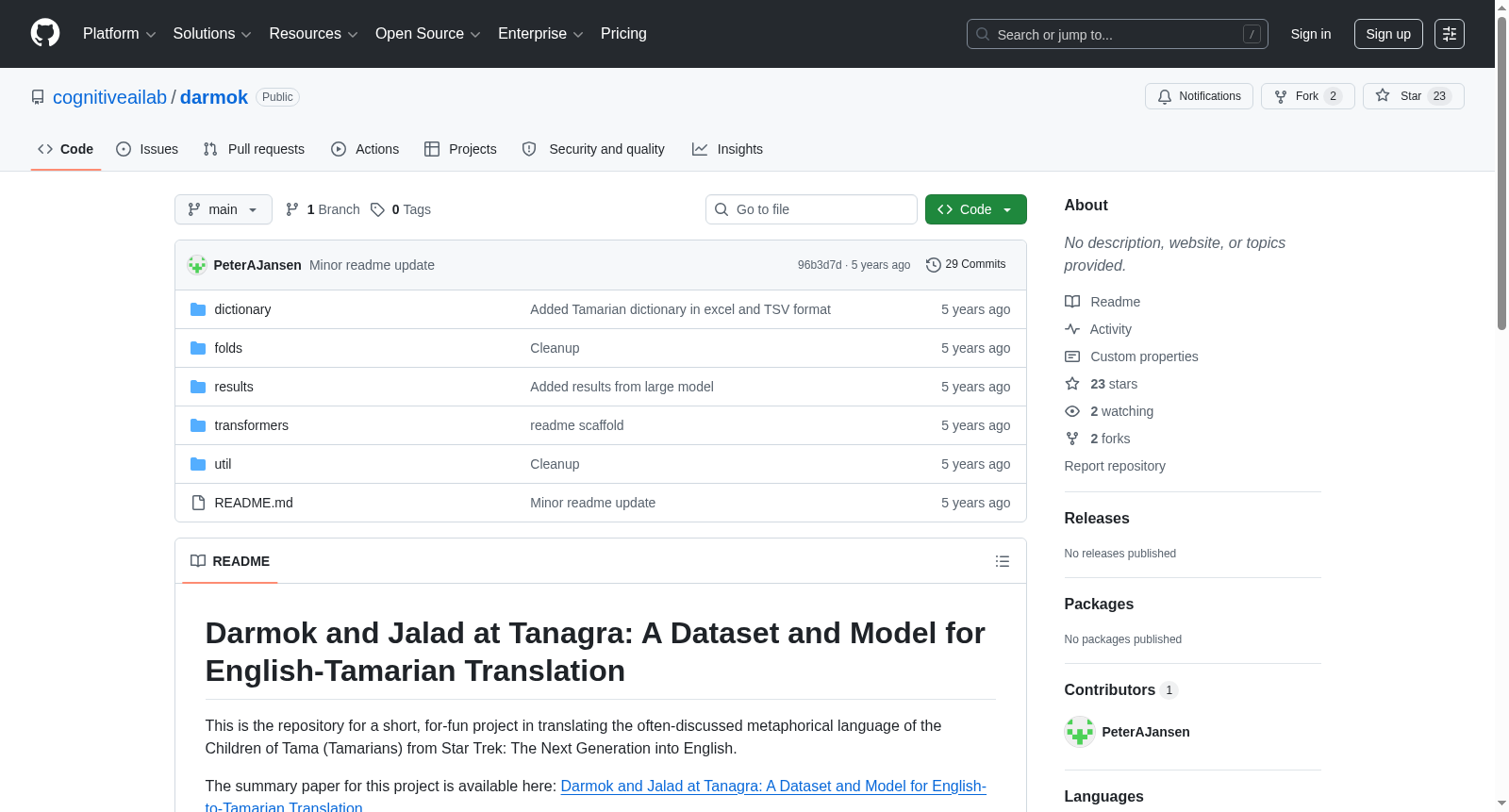Open the Darmok and Jalad paper link
The width and height of the screenshot is (1509, 812).
596,797
